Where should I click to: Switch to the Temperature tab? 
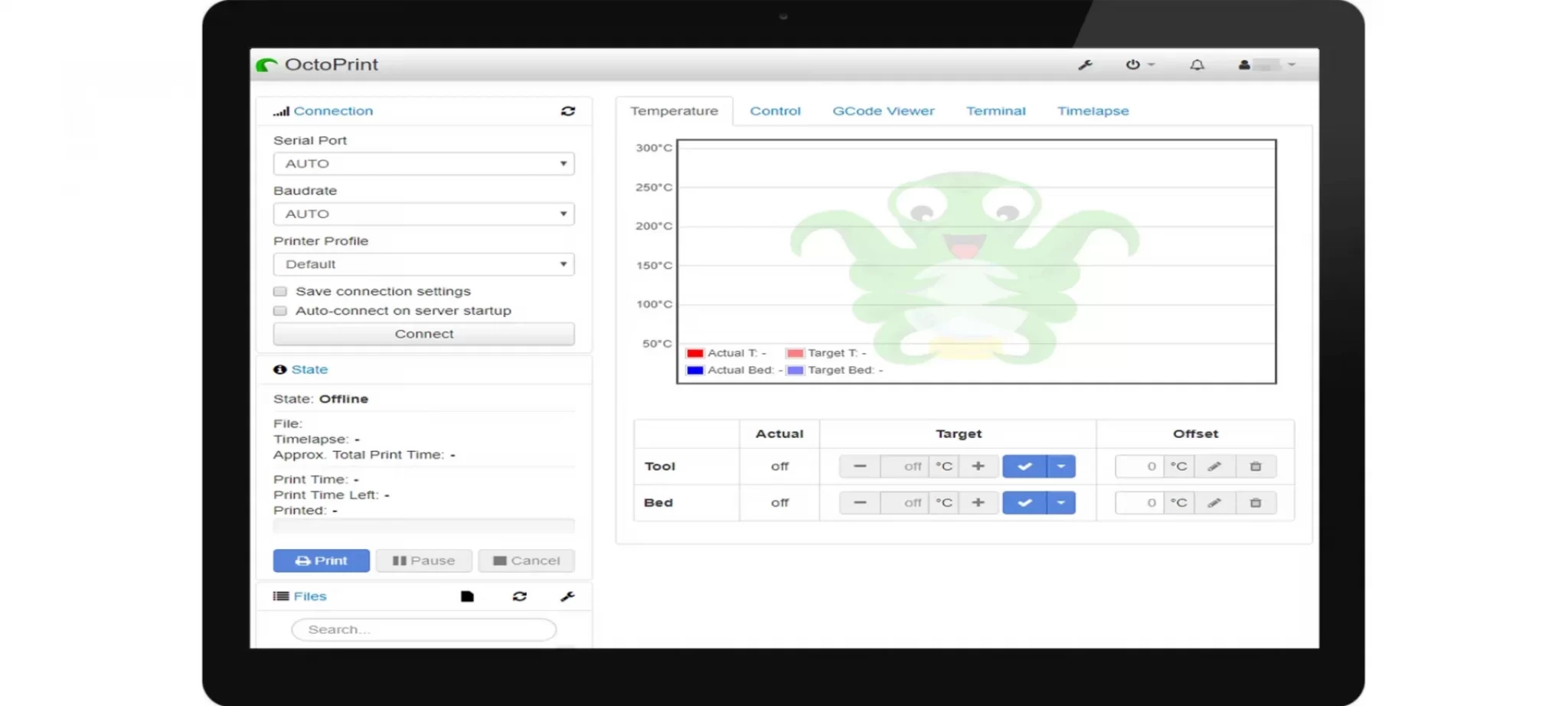[674, 111]
